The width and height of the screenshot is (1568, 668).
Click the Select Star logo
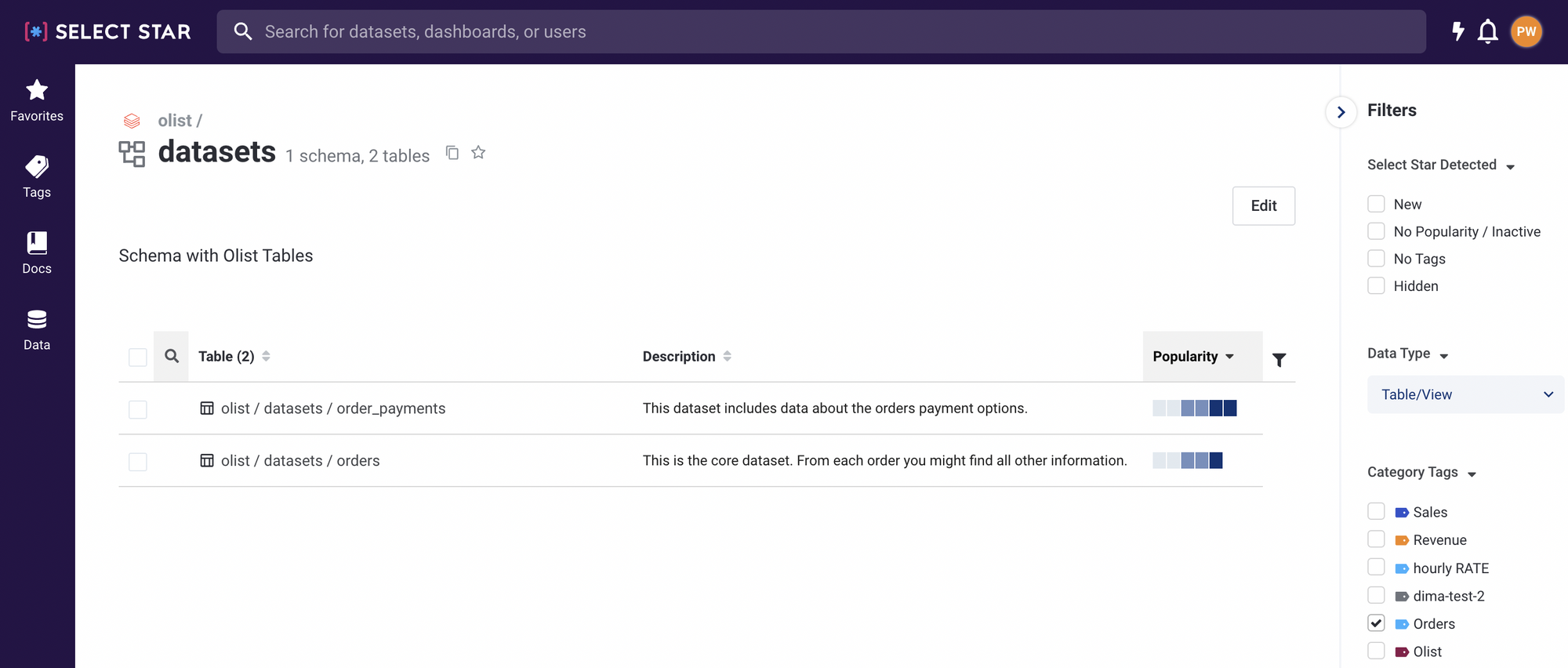click(x=107, y=31)
